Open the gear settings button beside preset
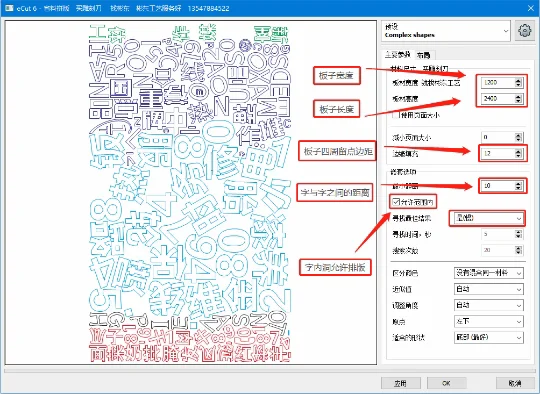 [x=524, y=31]
